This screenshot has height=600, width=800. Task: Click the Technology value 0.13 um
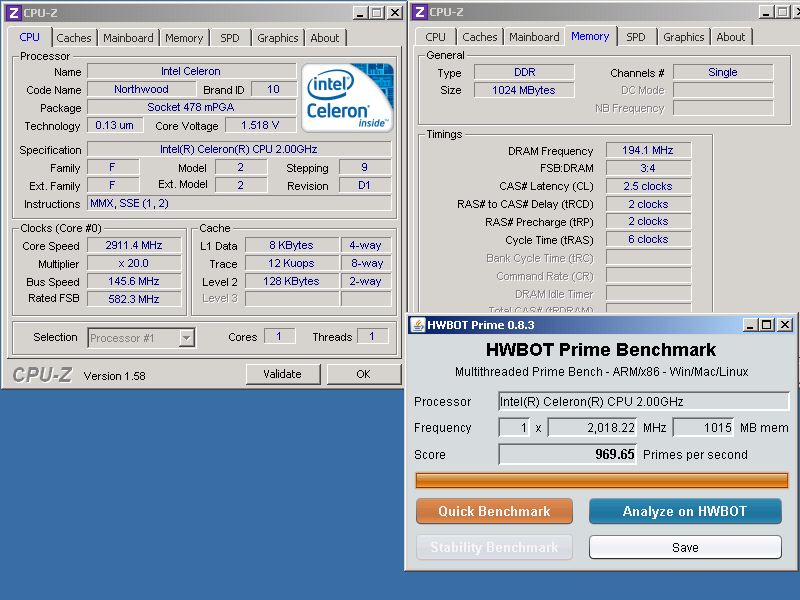click(x=115, y=126)
